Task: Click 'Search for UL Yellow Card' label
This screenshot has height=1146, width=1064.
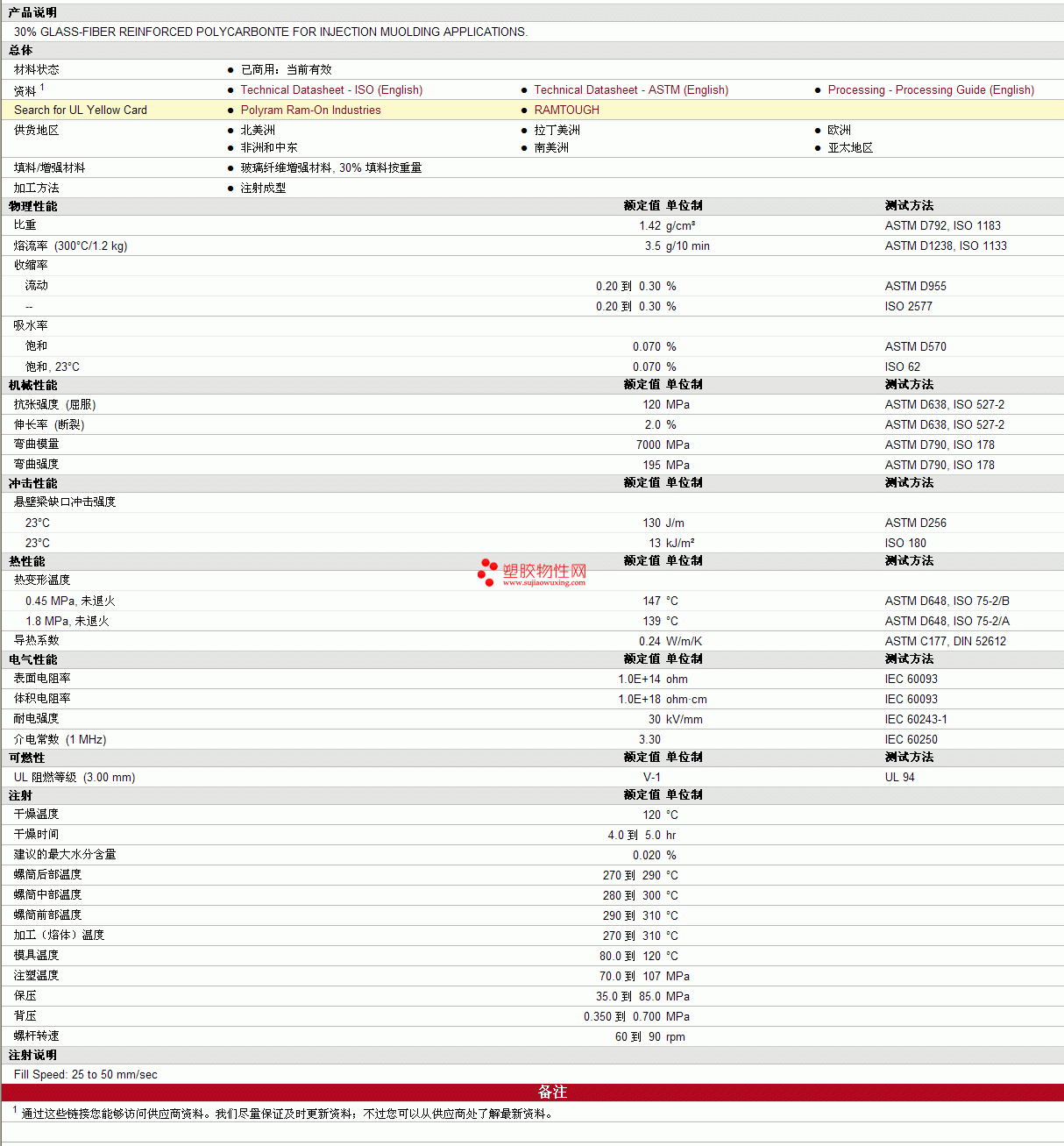Action: pos(81,110)
